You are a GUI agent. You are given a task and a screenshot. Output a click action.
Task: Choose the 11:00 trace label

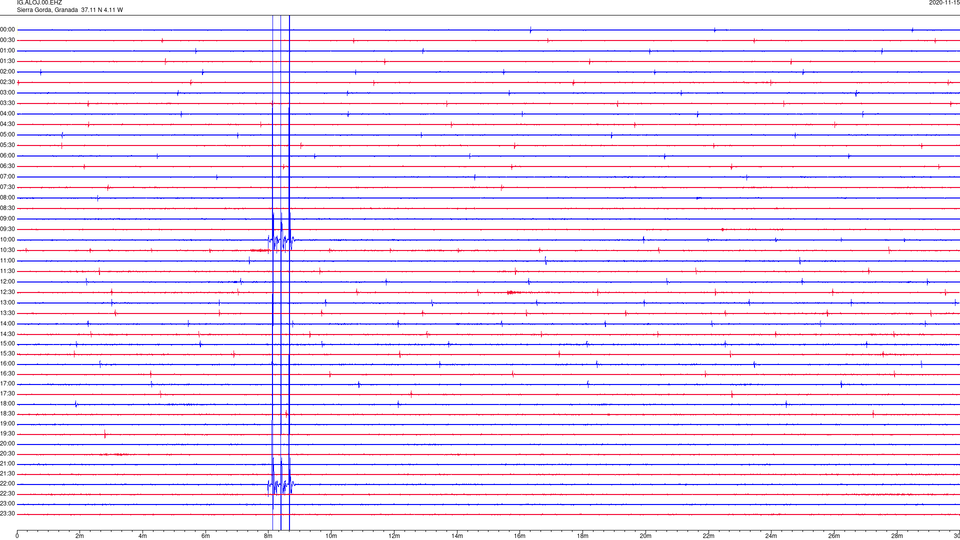(8, 260)
